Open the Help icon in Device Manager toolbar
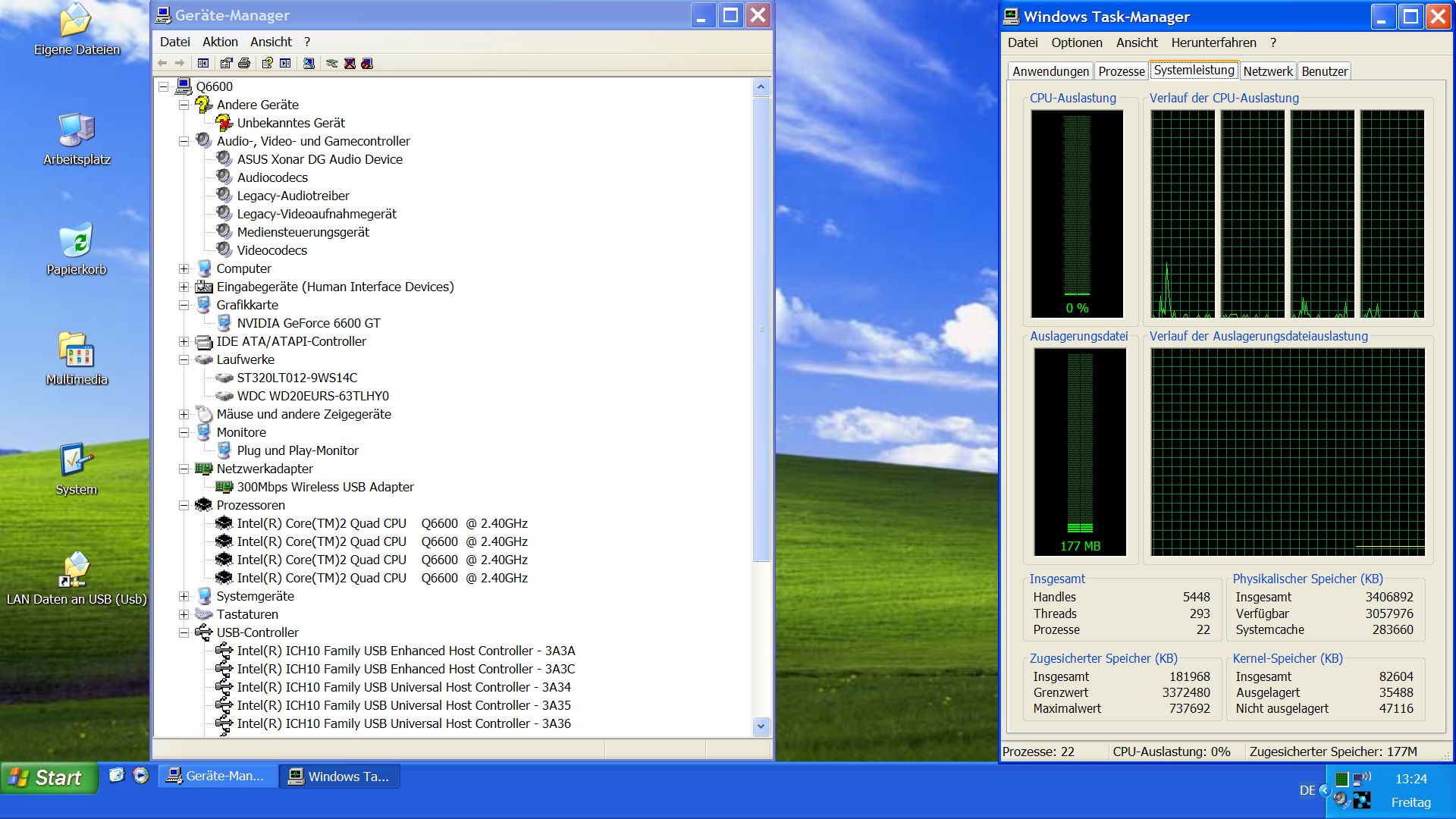1456x819 pixels. 268,63
